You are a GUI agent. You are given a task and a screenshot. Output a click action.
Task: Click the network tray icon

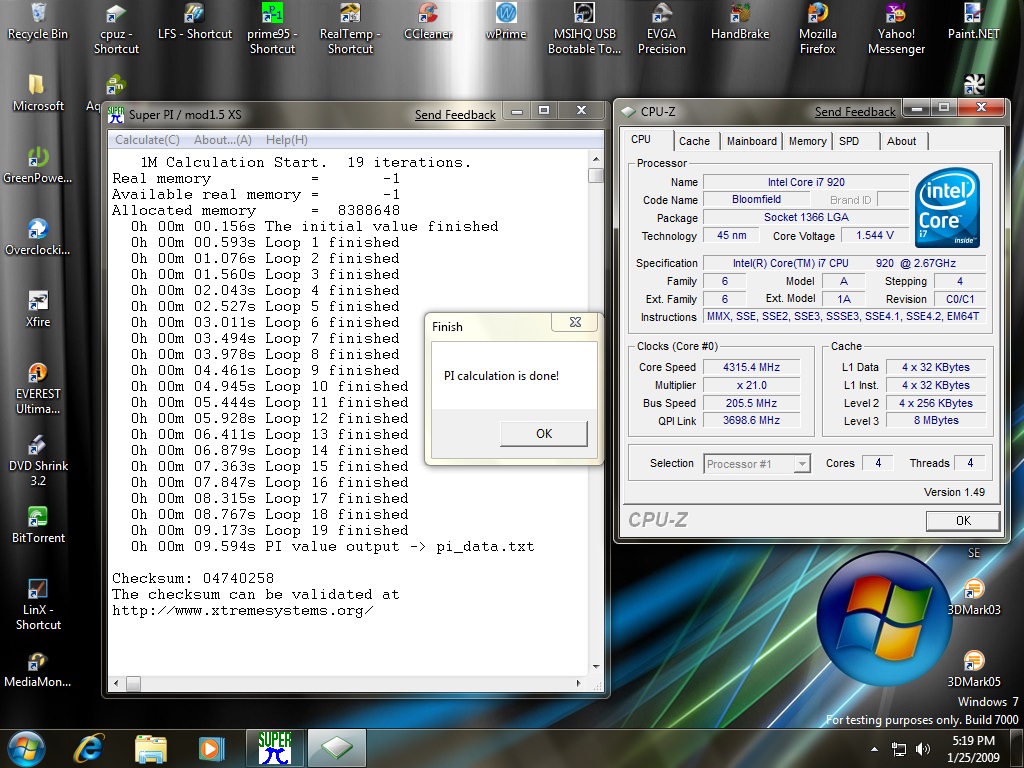tap(899, 749)
